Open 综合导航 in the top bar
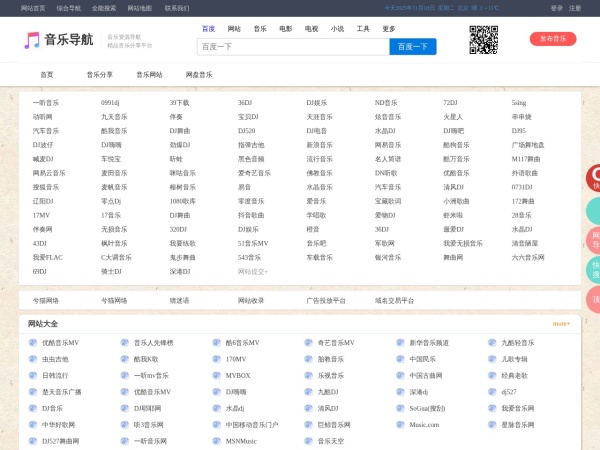 coord(69,8)
